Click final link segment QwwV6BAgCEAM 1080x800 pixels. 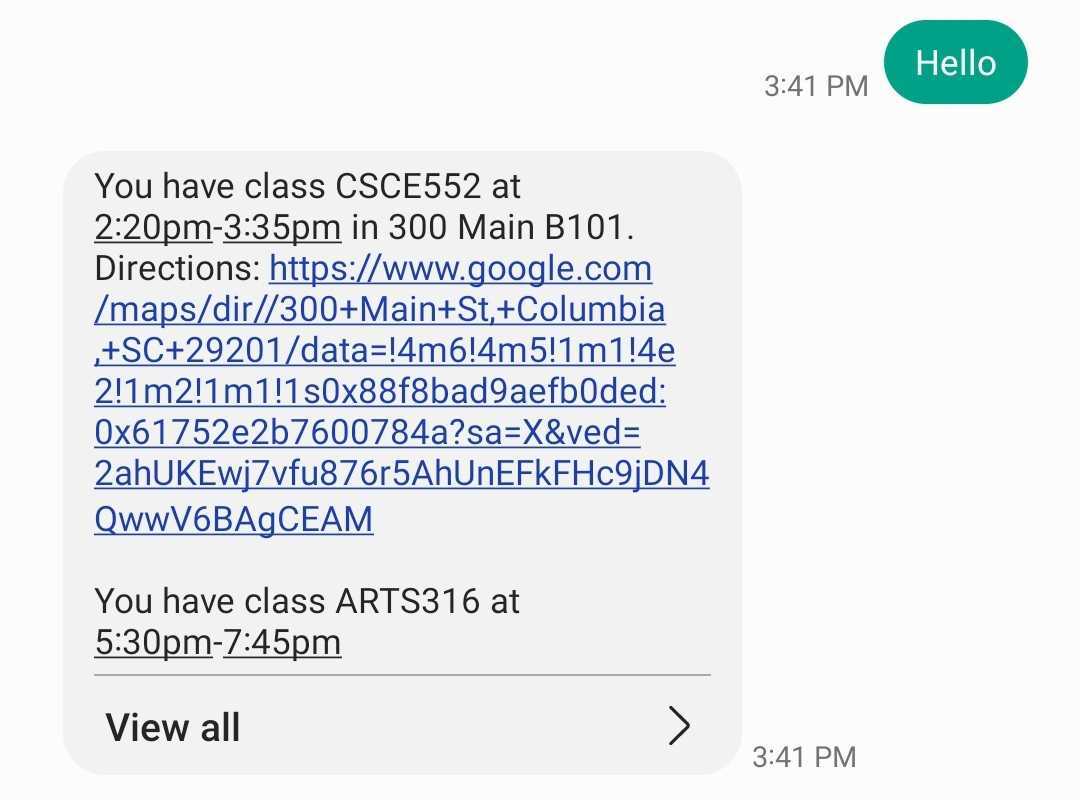tap(233, 519)
